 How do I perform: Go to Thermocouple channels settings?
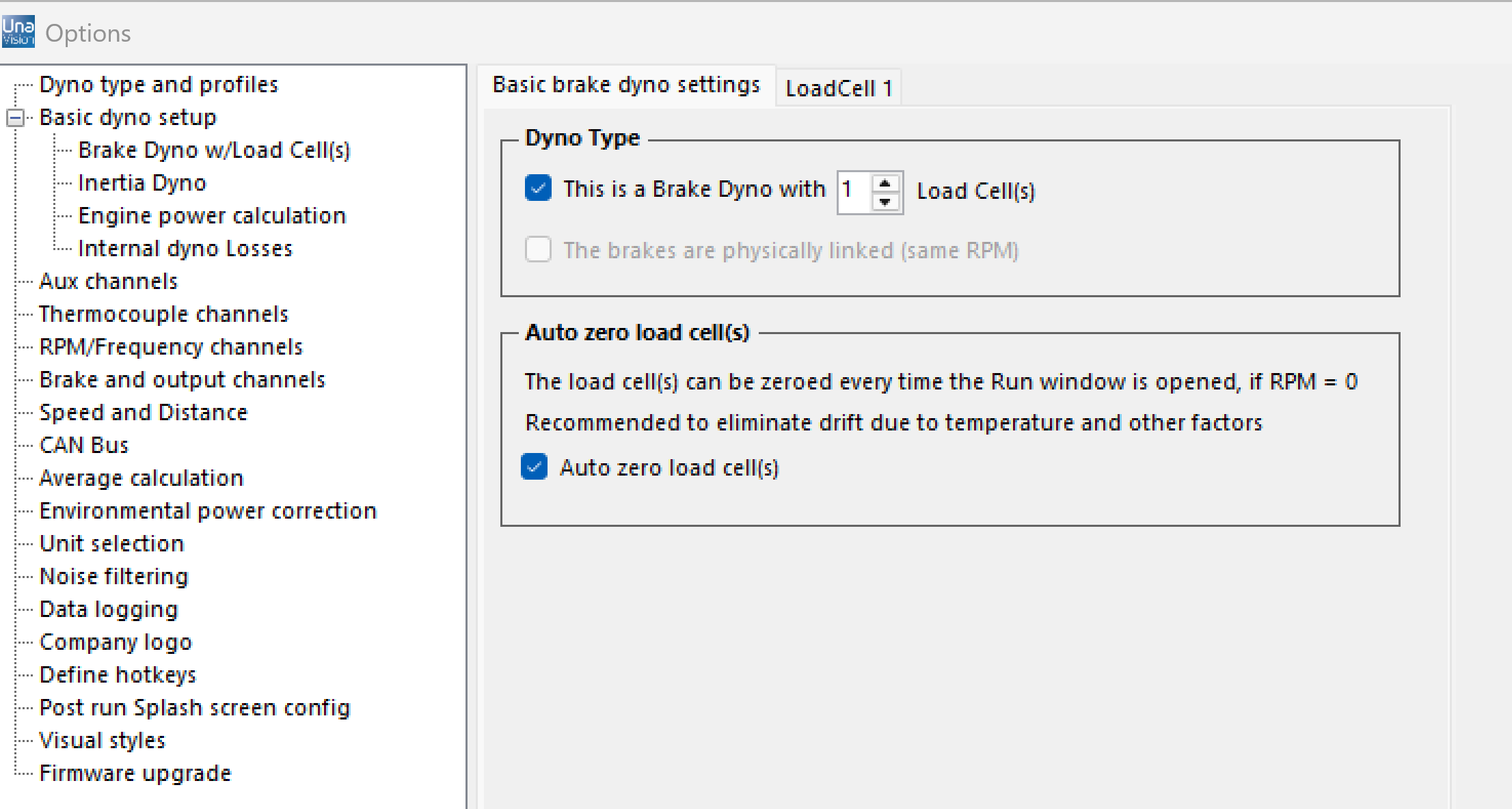(164, 314)
